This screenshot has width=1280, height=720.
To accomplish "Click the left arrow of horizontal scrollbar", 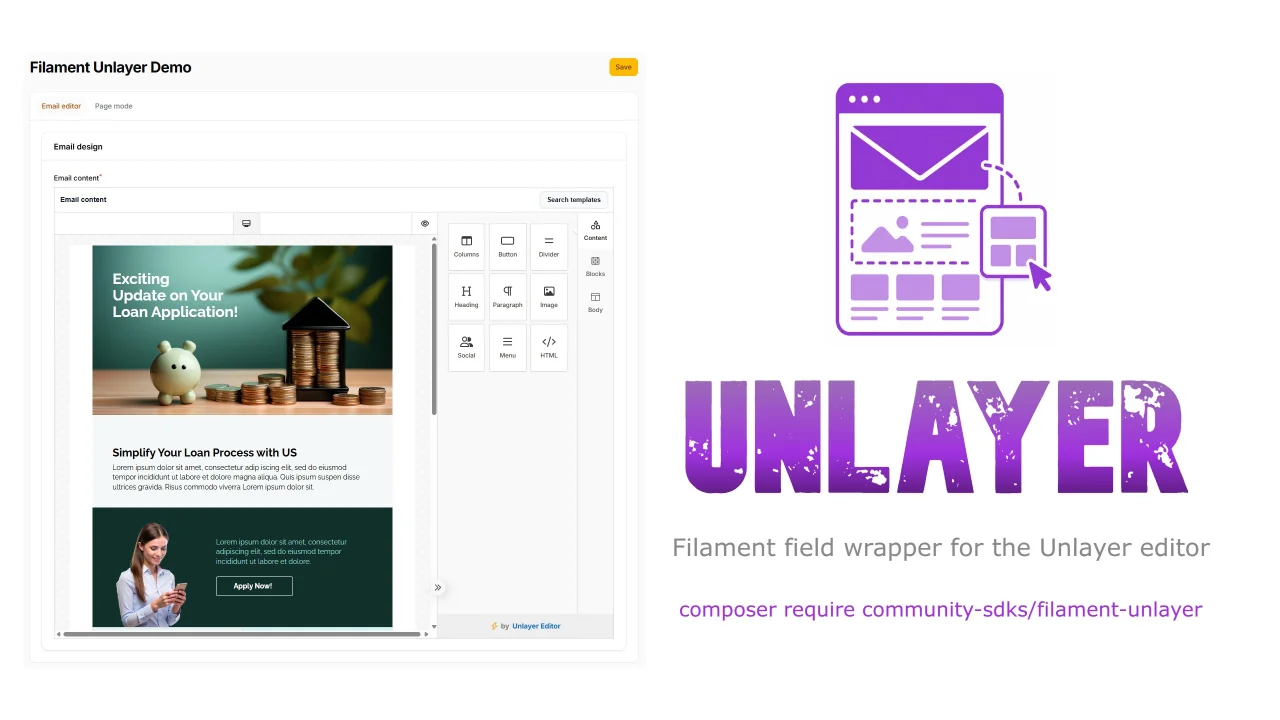I will pos(58,634).
